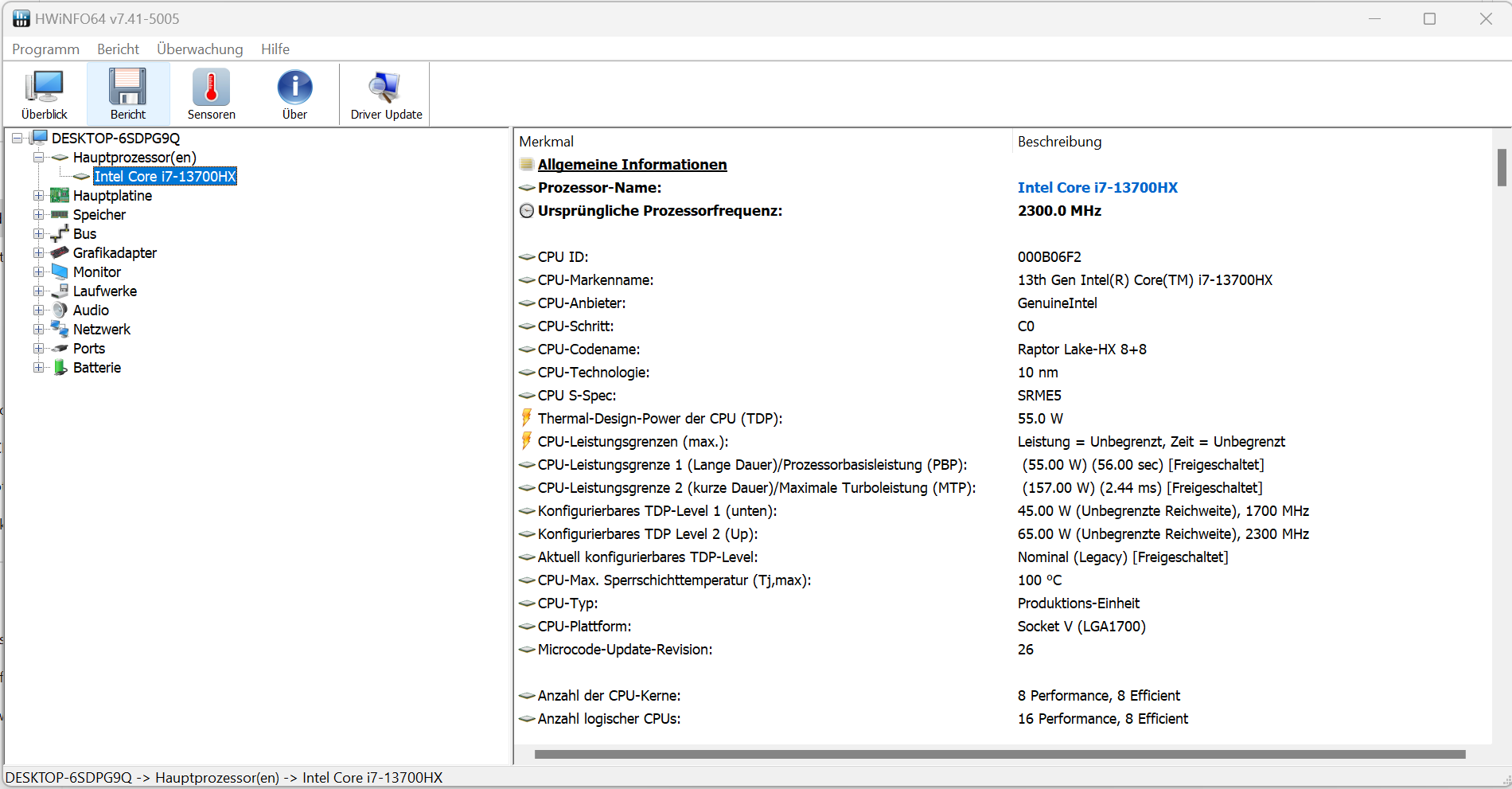
Task: Collapse the DESKTOP-6SDPG9Q root node
Action: click(17, 139)
